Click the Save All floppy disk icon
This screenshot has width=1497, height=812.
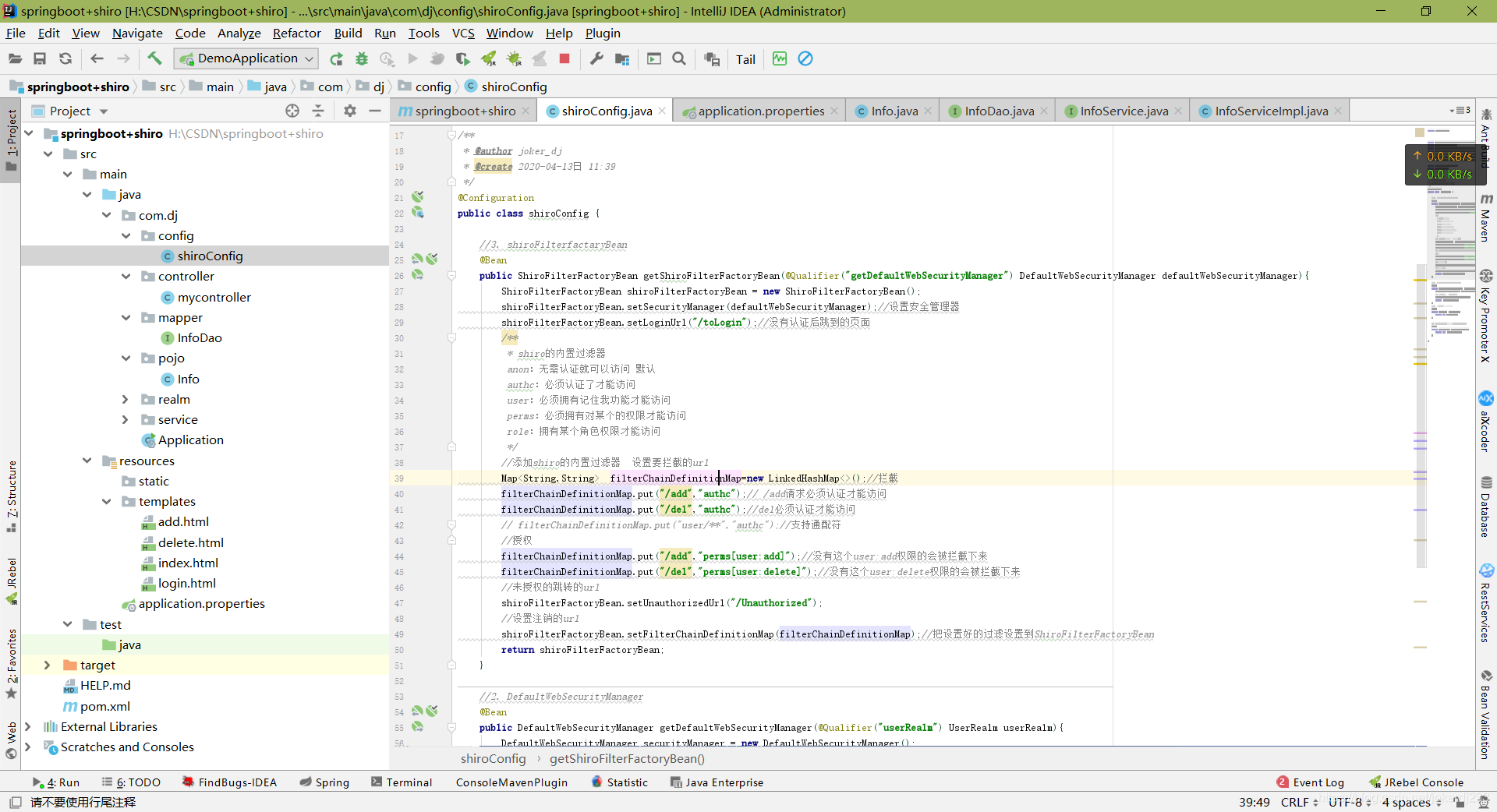coord(40,58)
